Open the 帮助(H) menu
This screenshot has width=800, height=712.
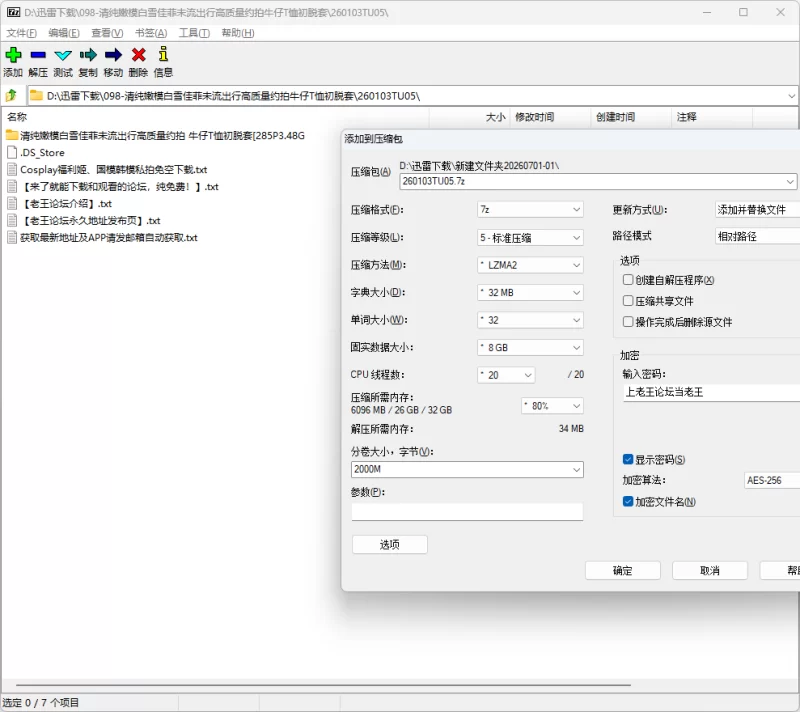click(x=238, y=33)
